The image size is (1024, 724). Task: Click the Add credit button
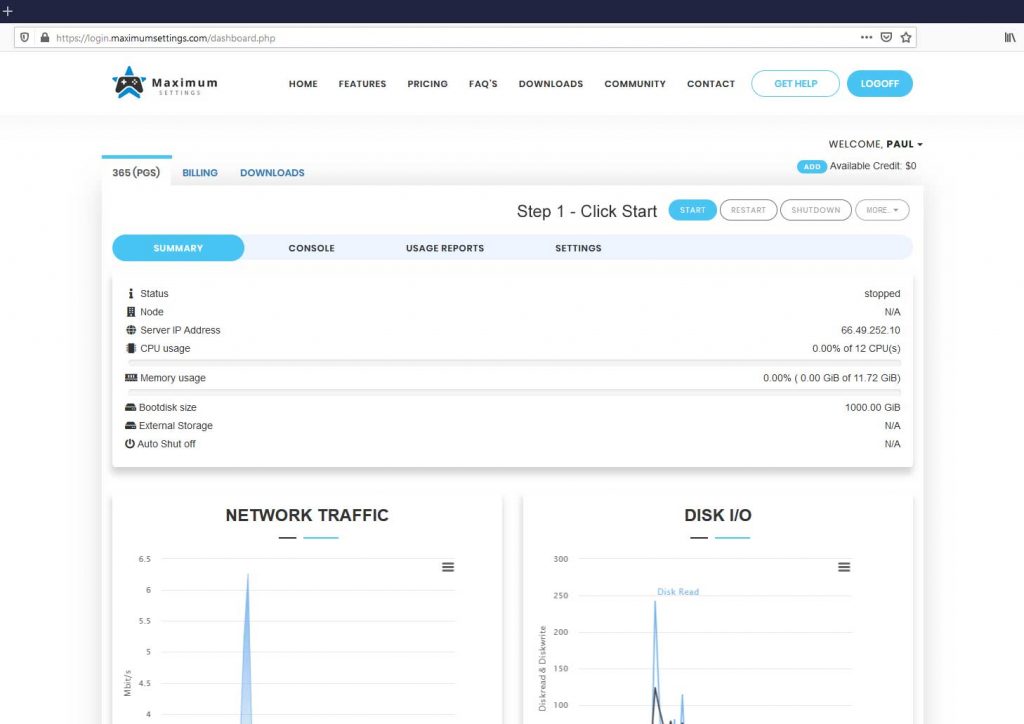(x=812, y=166)
